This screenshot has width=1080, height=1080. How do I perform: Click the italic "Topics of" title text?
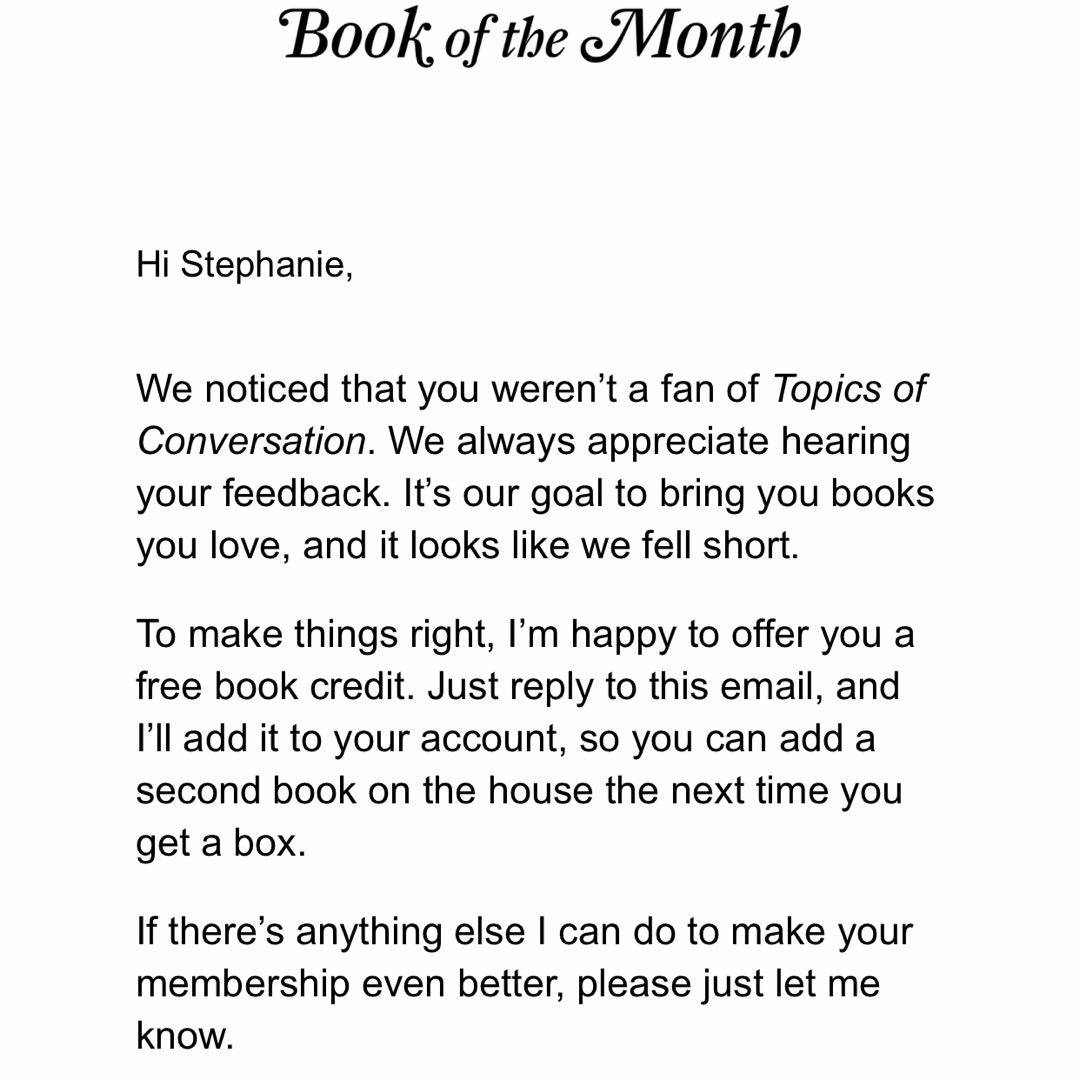pyautogui.click(x=850, y=389)
